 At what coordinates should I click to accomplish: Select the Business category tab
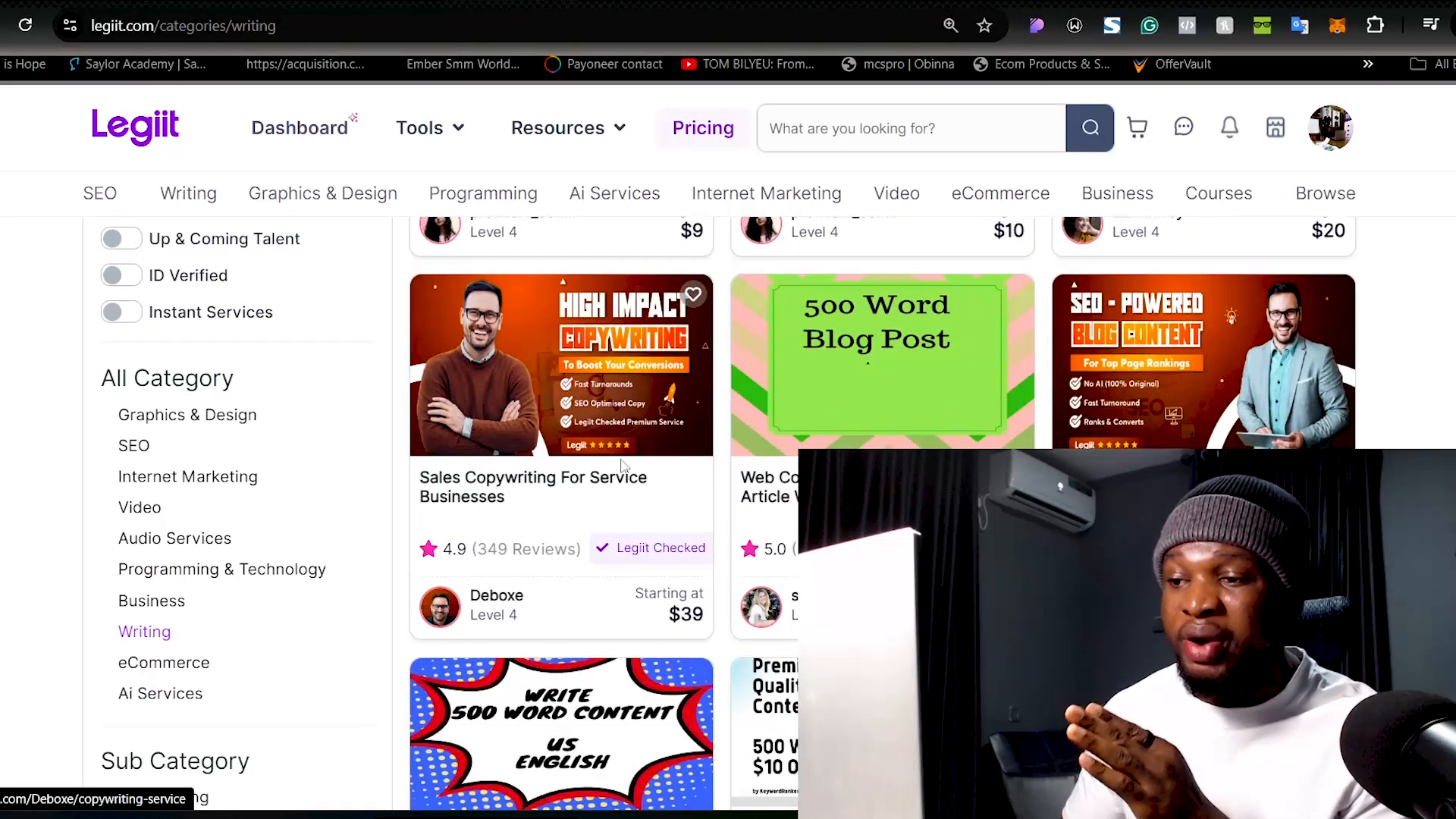point(1117,193)
